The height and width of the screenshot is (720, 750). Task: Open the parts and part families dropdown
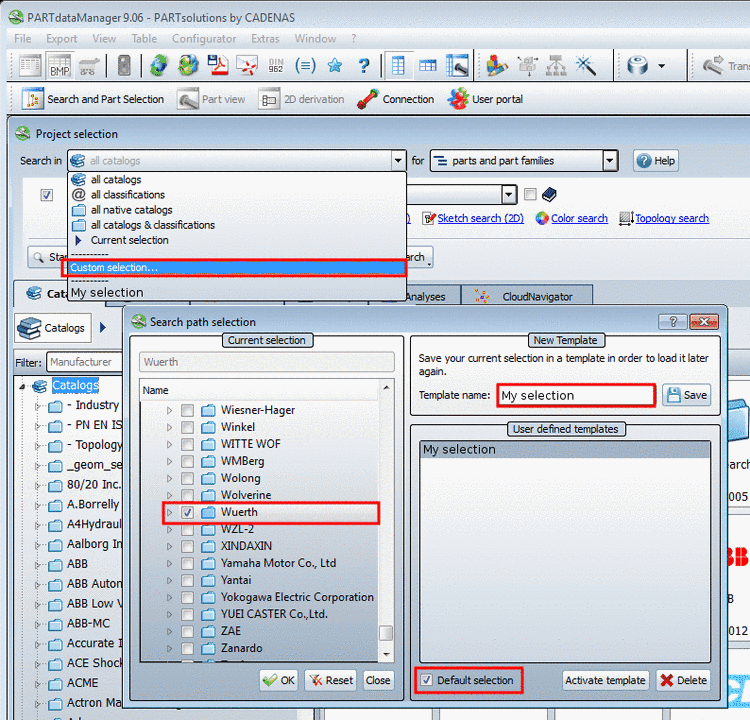[x=609, y=161]
